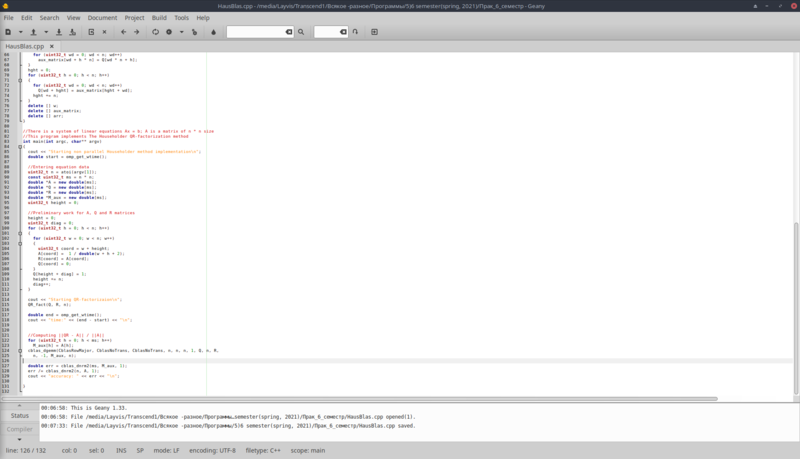The height and width of the screenshot is (459, 800).
Task: Save the current file via toolbar
Action: [x=59, y=32]
